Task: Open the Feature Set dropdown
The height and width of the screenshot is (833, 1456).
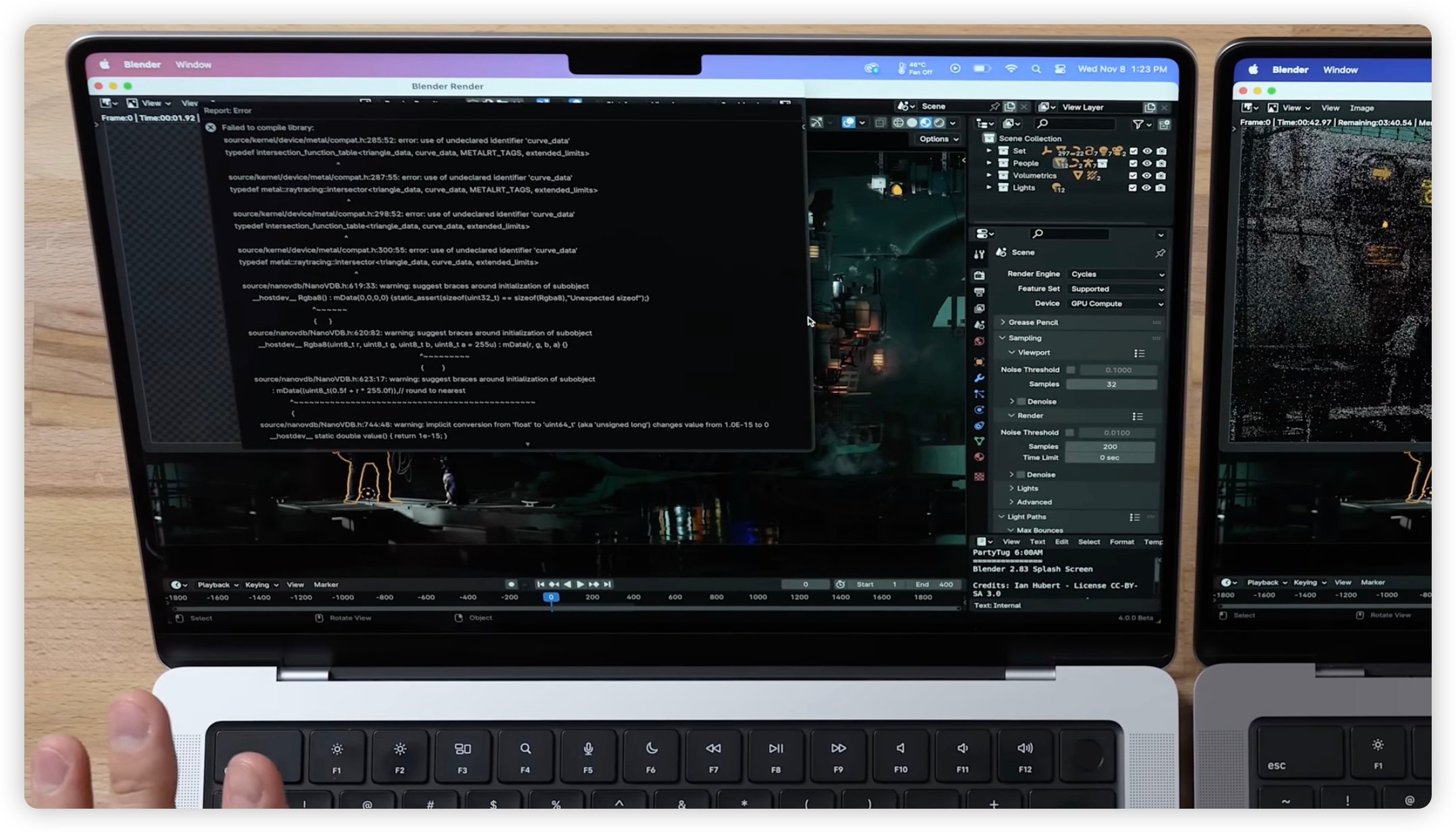Action: (x=1117, y=289)
